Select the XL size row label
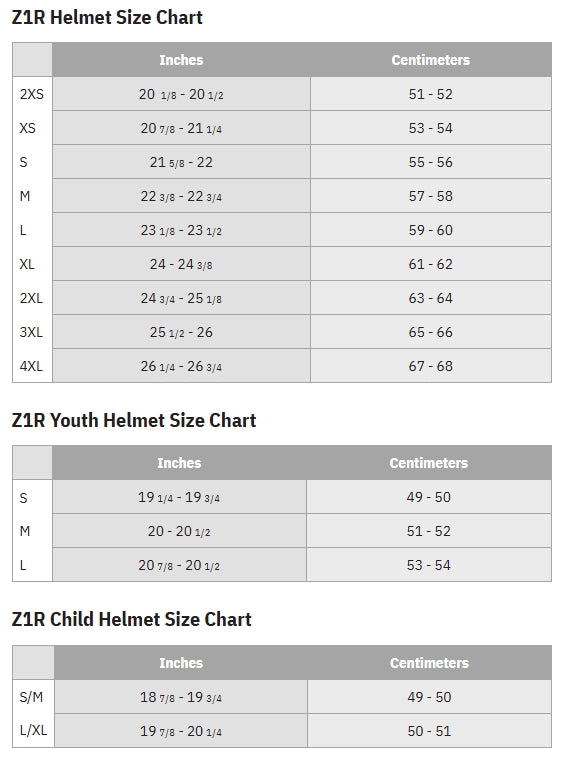The width and height of the screenshot is (570, 766). (x=27, y=264)
